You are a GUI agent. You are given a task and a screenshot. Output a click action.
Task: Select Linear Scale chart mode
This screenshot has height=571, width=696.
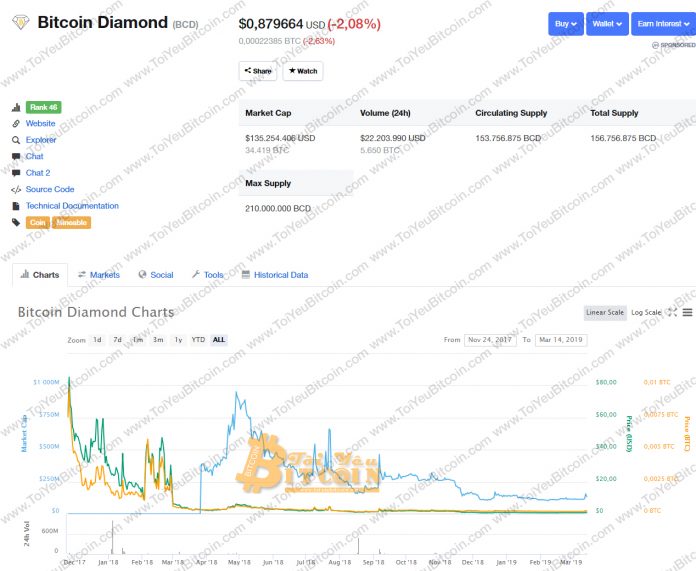pos(605,313)
